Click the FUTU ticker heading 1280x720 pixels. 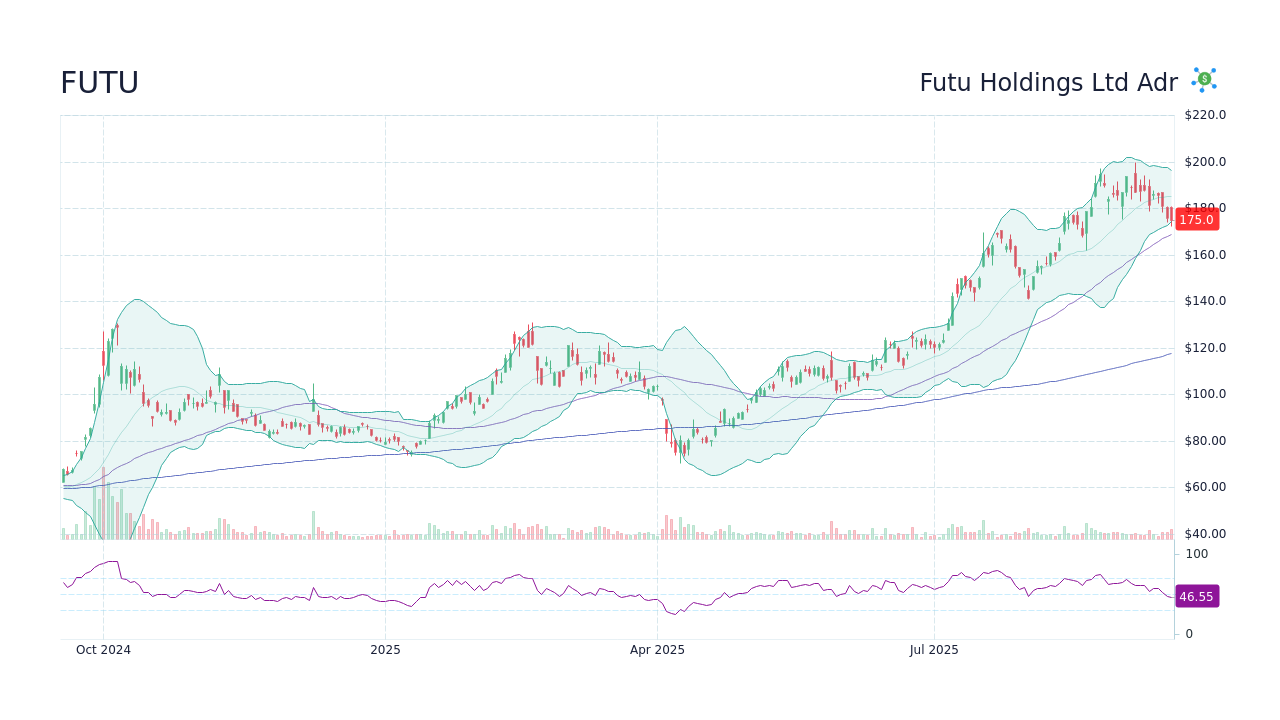[x=99, y=82]
